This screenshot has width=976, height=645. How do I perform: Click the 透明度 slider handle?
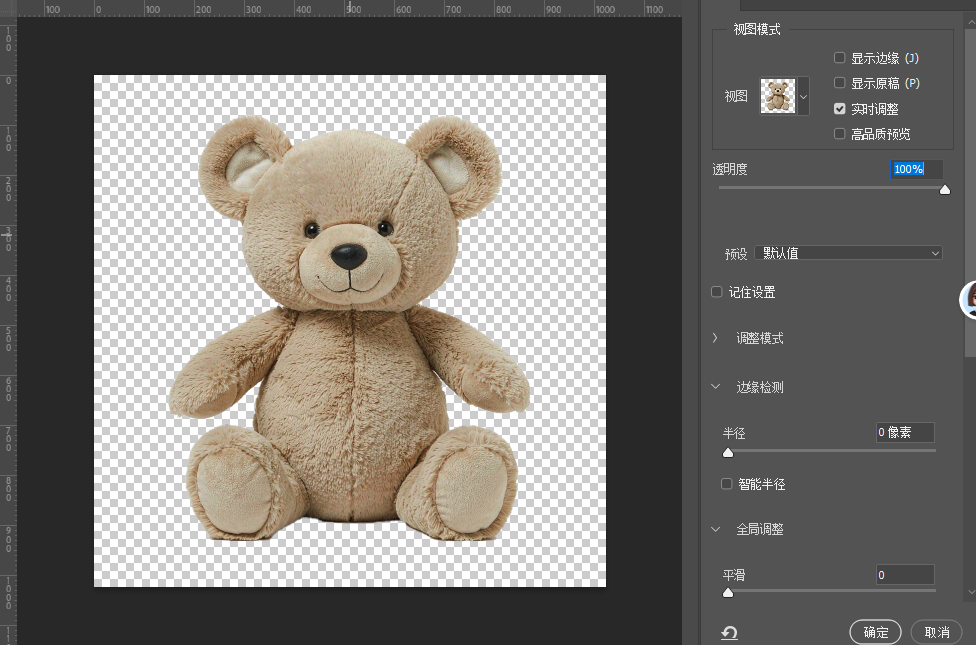pyautogui.click(x=945, y=189)
